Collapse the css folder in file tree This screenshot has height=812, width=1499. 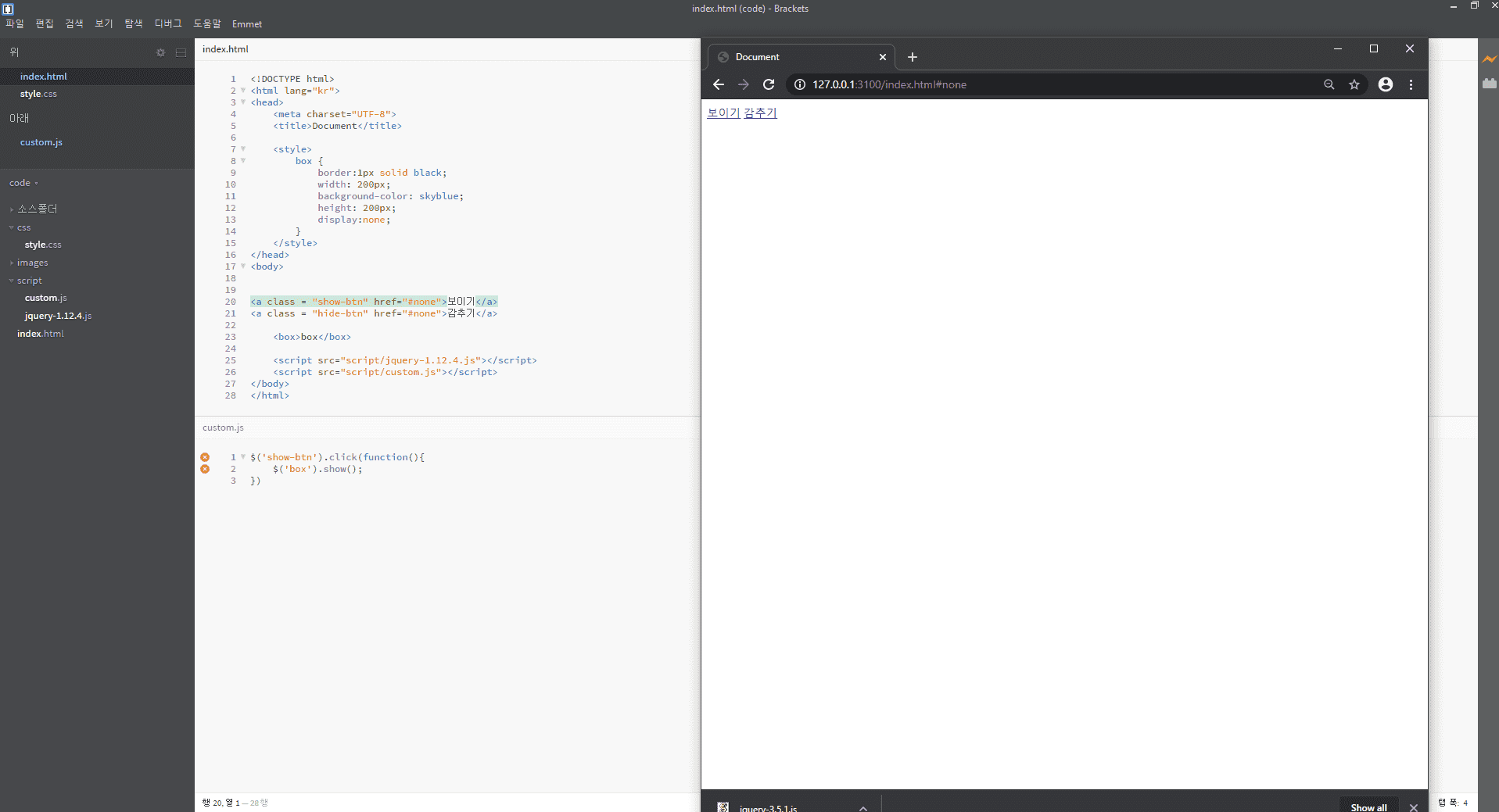point(23,227)
